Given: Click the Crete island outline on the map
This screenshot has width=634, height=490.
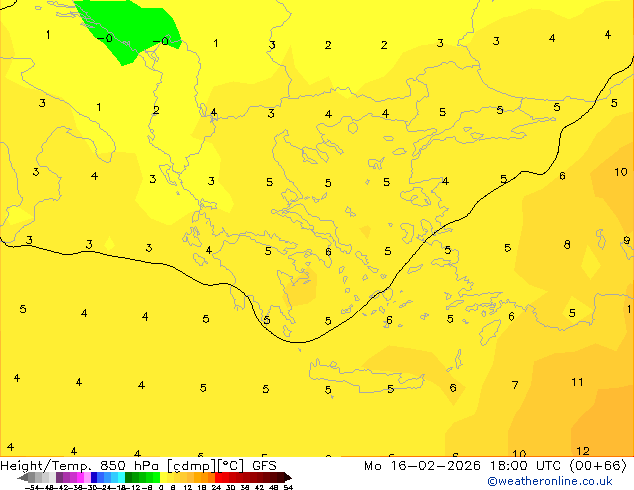Looking at the screenshot, I should [x=366, y=375].
